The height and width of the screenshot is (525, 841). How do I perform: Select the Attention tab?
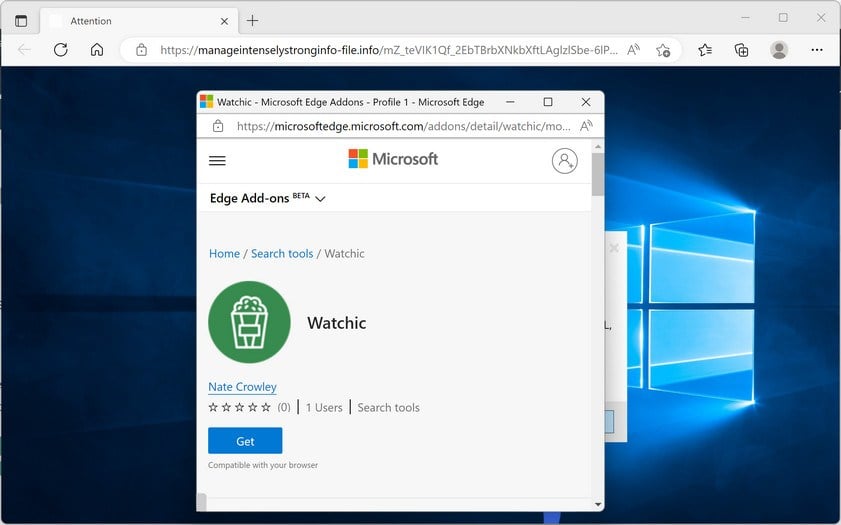tap(138, 21)
